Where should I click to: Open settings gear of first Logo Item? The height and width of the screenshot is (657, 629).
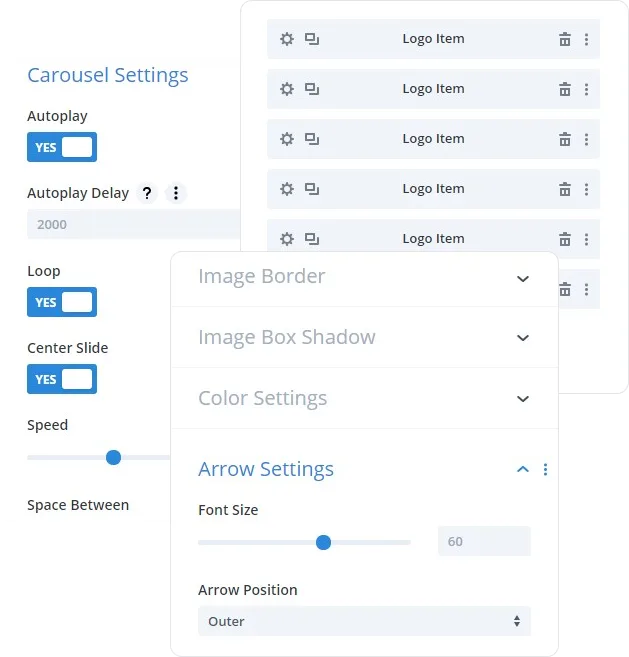(x=287, y=39)
